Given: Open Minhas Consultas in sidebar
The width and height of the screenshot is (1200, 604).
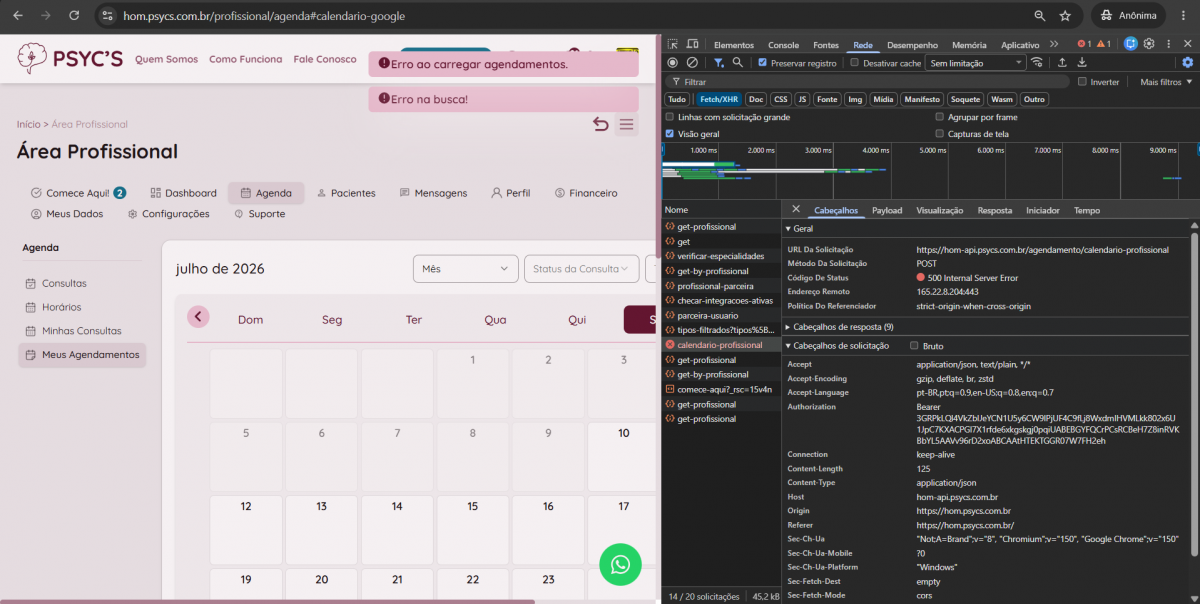Looking at the screenshot, I should [x=81, y=331].
